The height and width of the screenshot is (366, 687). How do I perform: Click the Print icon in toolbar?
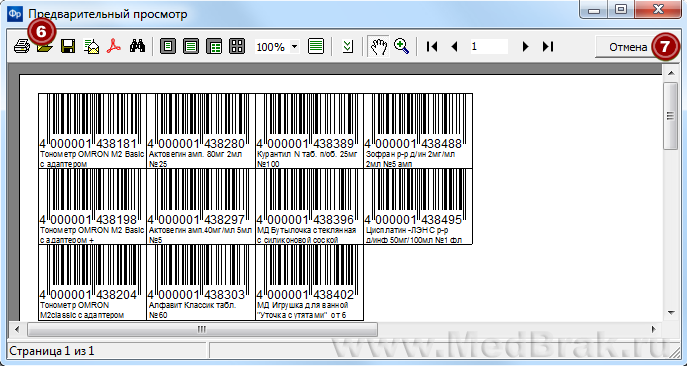(22, 46)
